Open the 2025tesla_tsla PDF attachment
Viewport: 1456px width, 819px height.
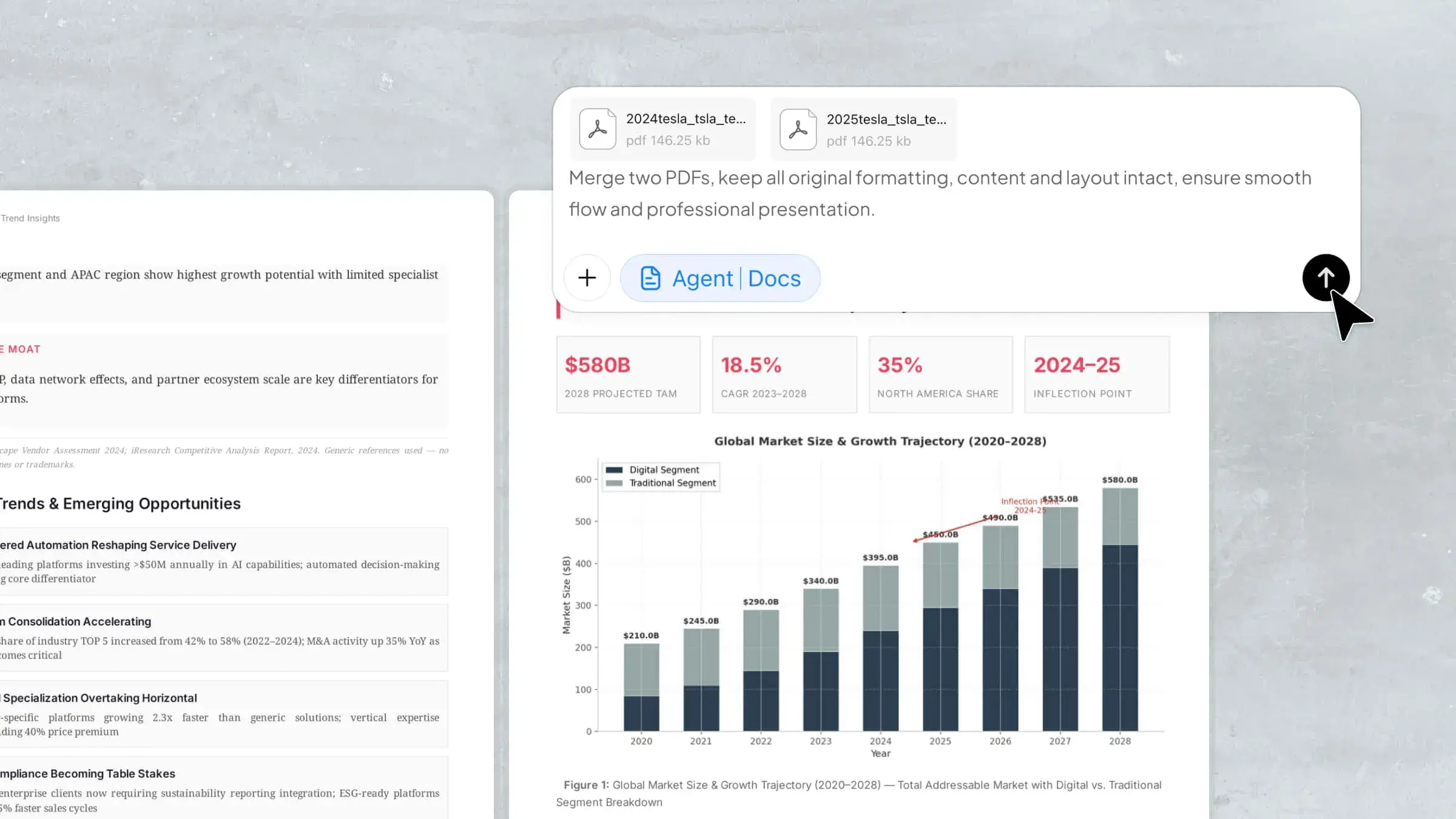point(863,129)
